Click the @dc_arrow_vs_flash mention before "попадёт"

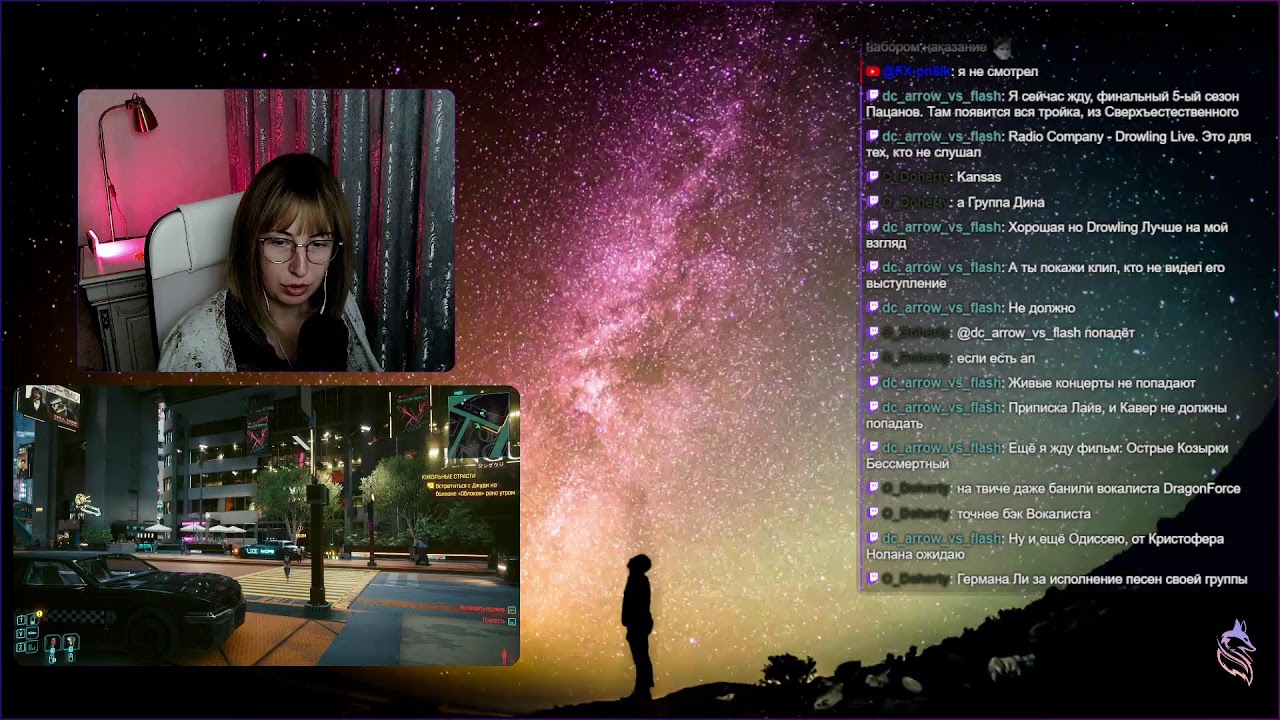pyautogui.click(x=1018, y=333)
